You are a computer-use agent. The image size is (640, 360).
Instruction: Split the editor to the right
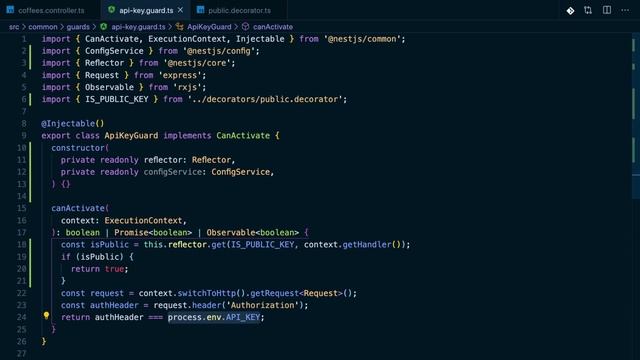point(607,10)
